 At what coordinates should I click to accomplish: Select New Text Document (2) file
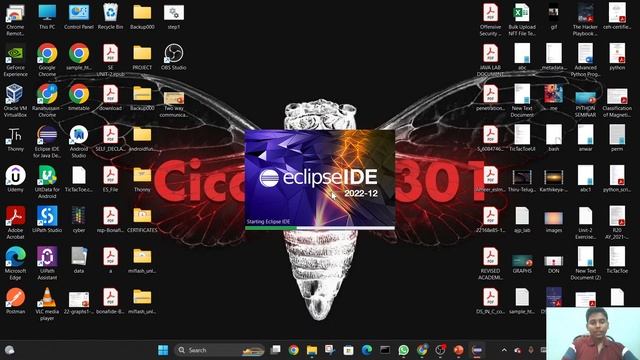coord(585,263)
